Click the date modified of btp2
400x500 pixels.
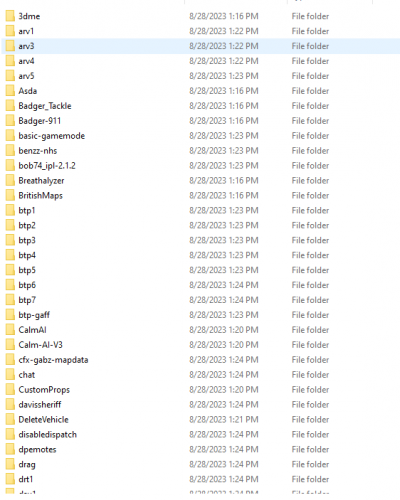[224, 225]
